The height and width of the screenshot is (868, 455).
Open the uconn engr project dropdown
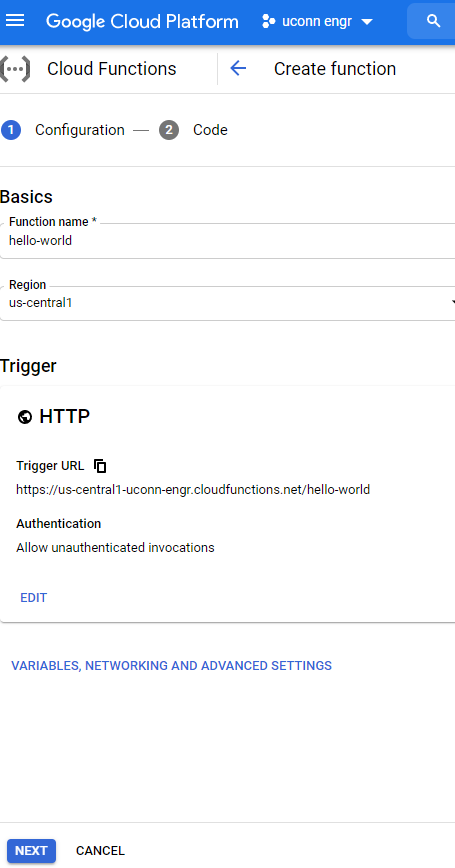318,22
